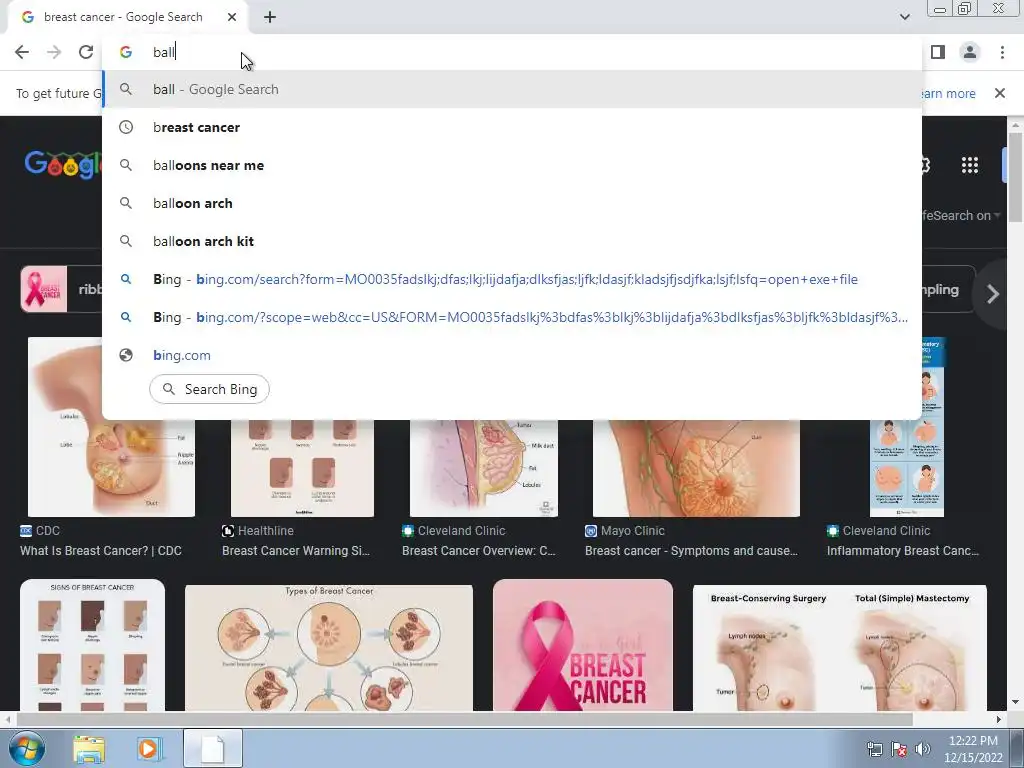Choose 'breast cancer' history suggestion

pos(512,127)
